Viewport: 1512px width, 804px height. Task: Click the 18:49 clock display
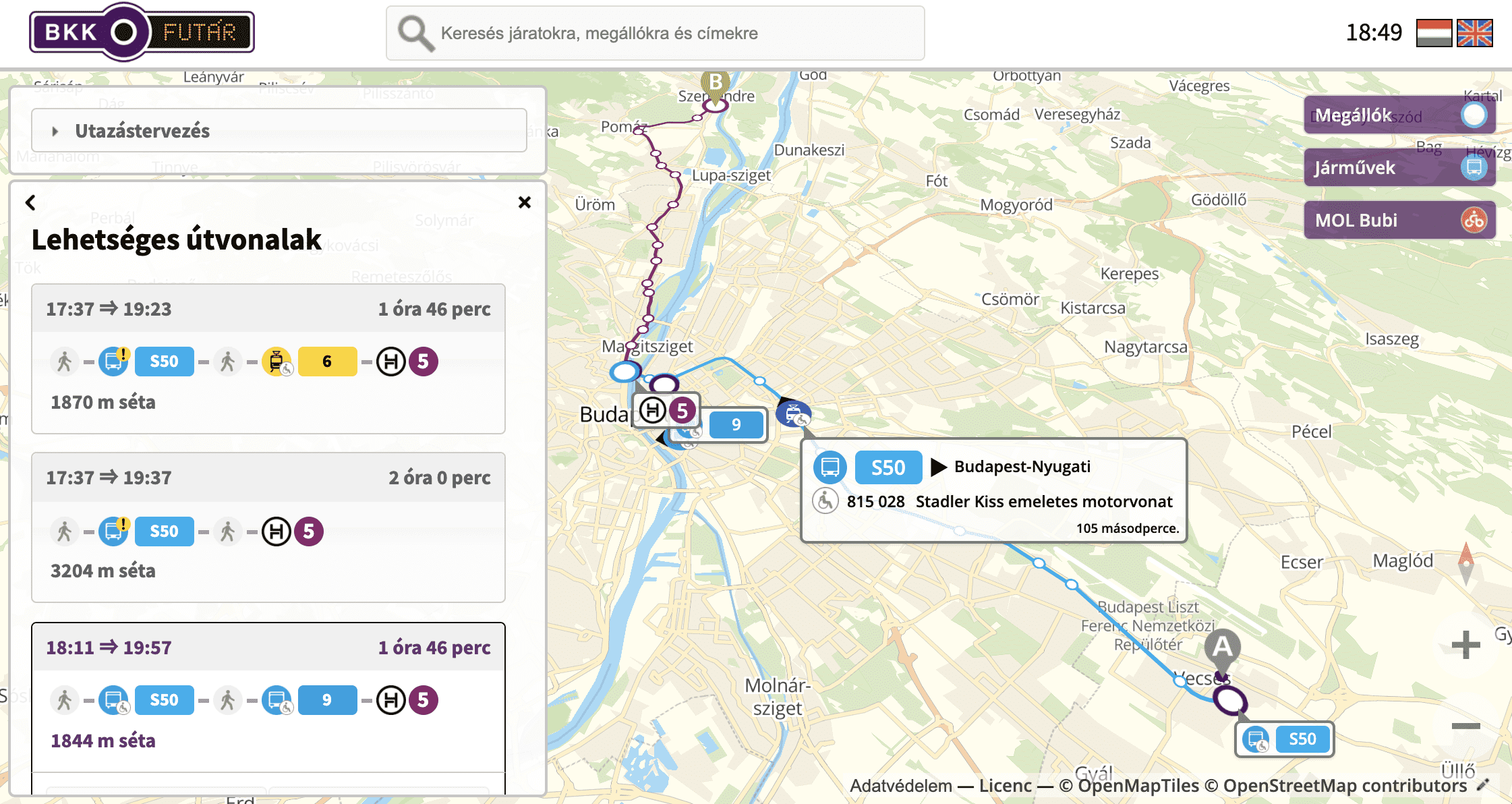(1374, 32)
